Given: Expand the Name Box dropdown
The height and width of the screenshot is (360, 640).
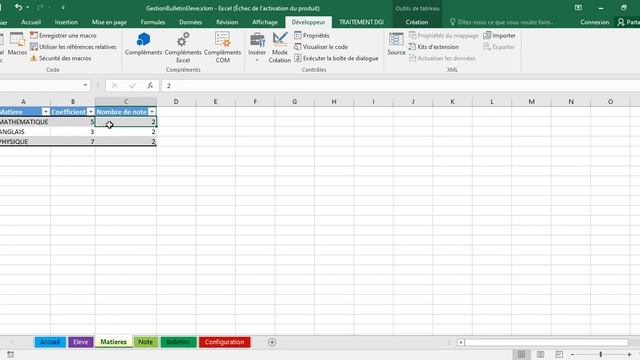Looking at the screenshot, I should [85, 85].
